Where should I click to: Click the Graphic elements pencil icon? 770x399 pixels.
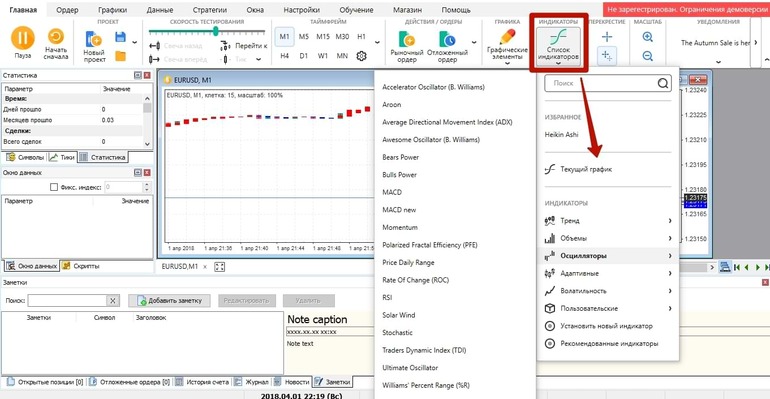coord(507,37)
